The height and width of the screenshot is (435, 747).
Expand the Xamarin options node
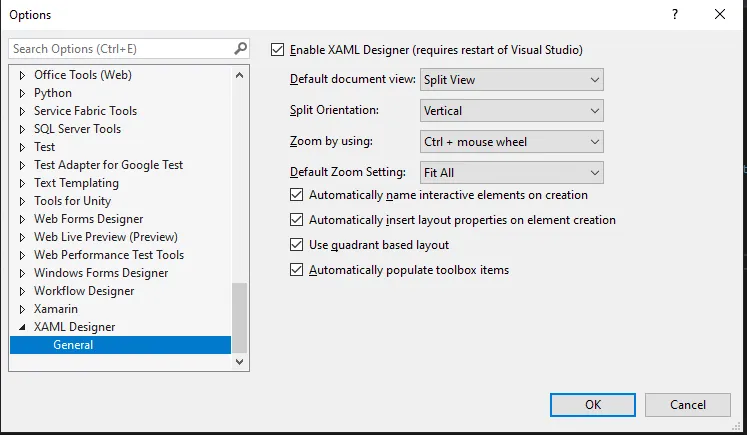tap(22, 309)
